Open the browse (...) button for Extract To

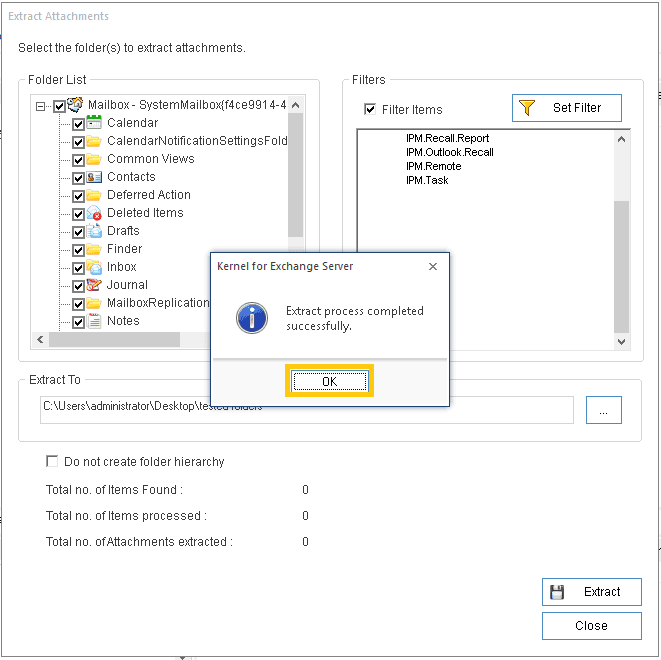click(603, 410)
